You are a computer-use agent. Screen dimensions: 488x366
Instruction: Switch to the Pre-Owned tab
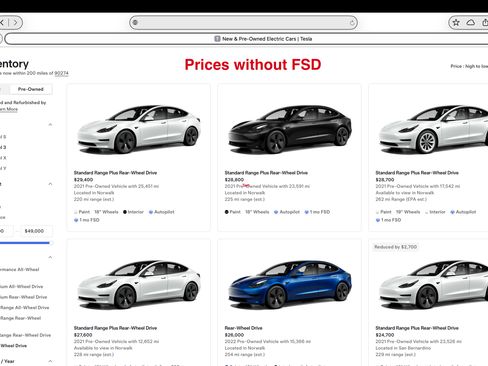coord(31,89)
